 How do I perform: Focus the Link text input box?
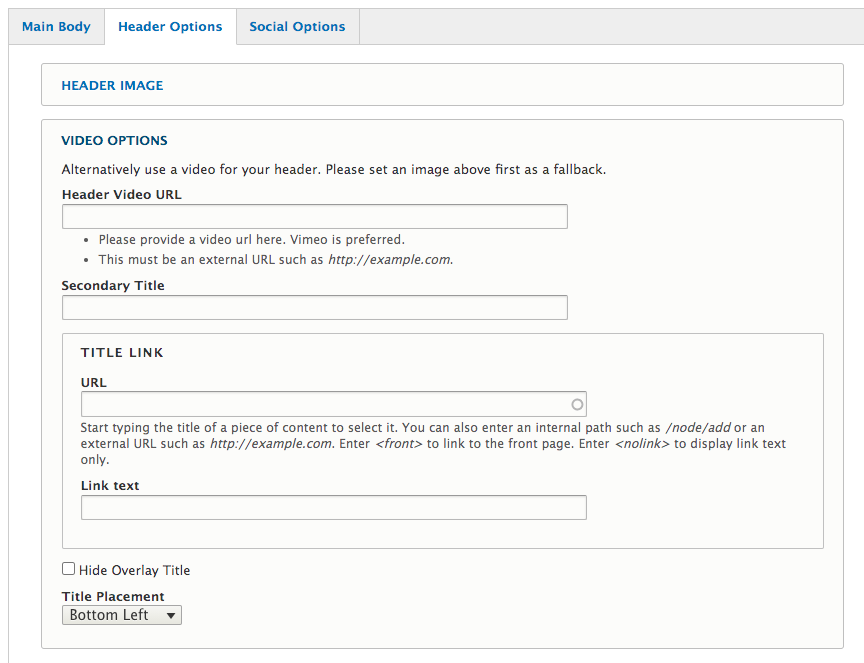pyautogui.click(x=333, y=508)
